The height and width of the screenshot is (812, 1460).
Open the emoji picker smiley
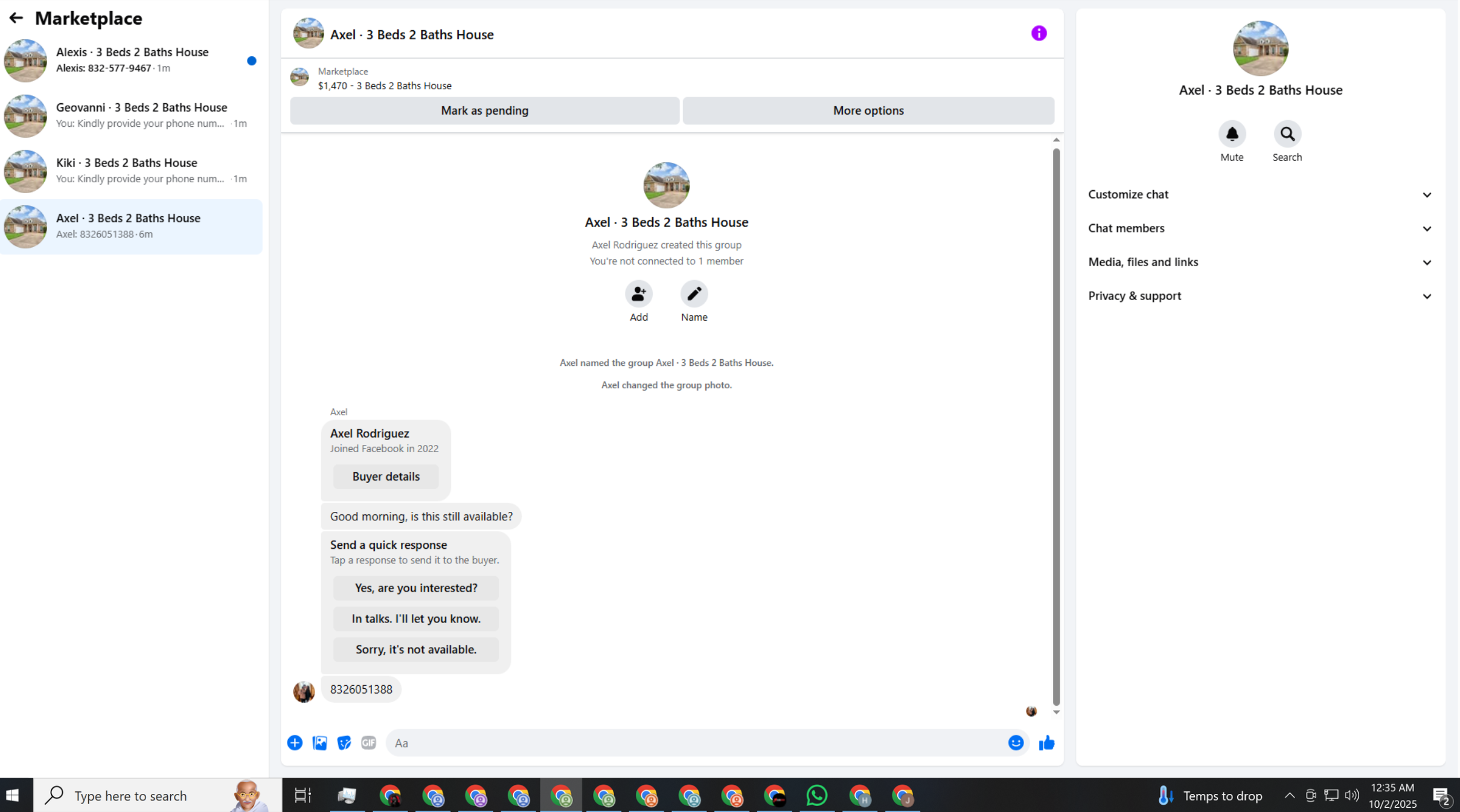(x=1016, y=743)
